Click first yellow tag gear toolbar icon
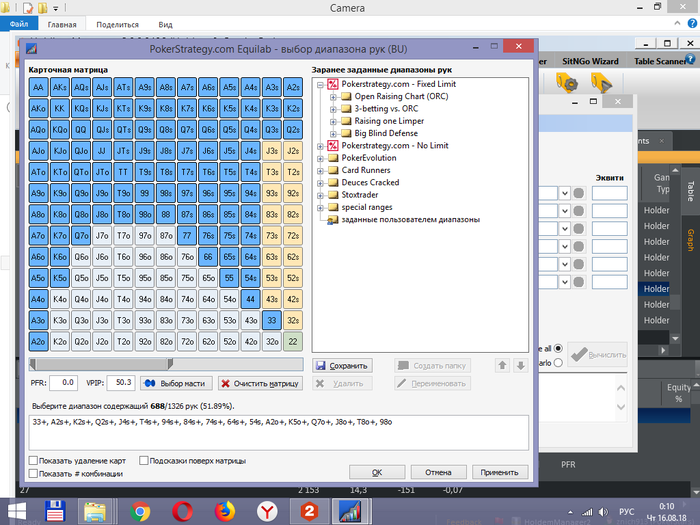Image resolution: width=700 pixels, height=525 pixels. [567, 83]
